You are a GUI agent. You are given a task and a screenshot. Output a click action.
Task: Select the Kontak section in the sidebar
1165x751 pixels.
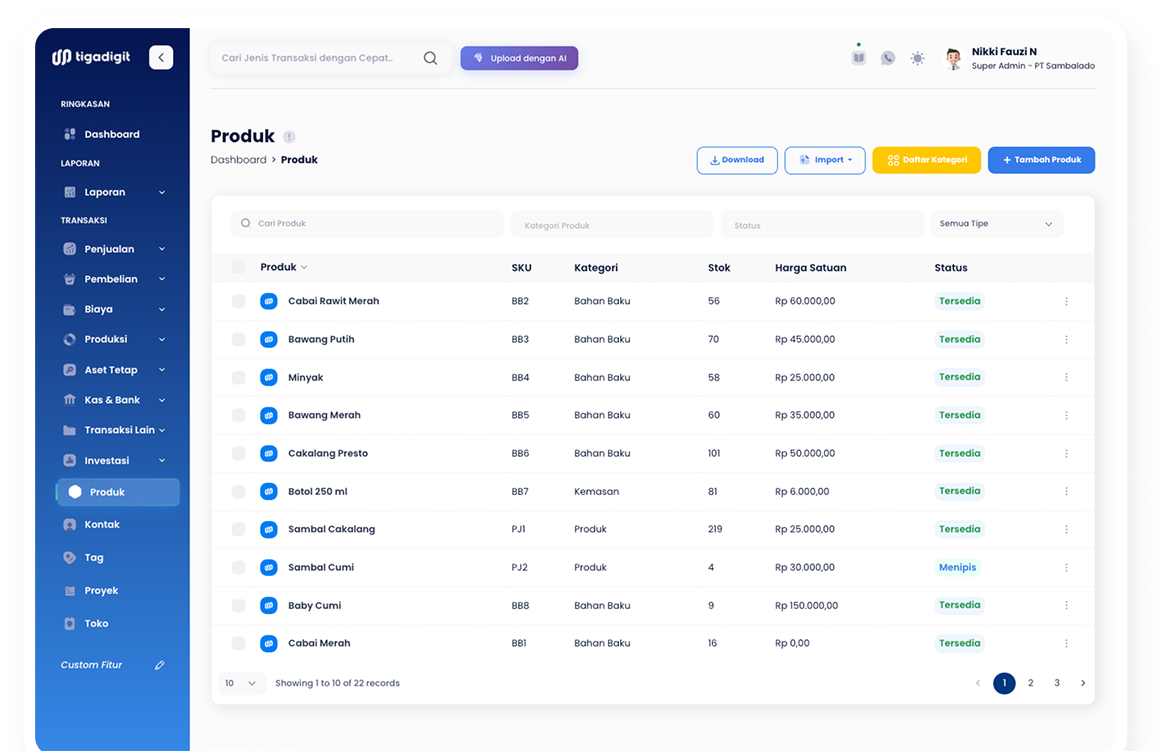click(x=102, y=524)
